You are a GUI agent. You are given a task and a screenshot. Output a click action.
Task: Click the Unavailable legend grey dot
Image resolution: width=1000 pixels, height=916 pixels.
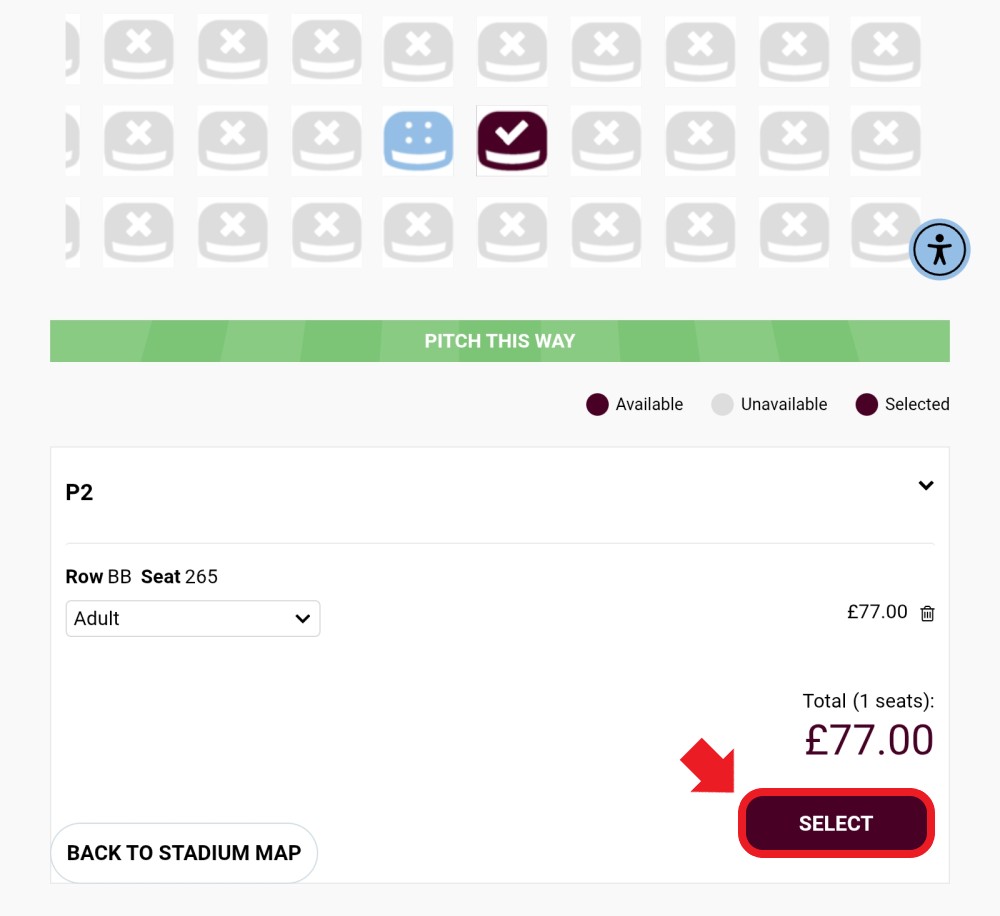(x=722, y=404)
